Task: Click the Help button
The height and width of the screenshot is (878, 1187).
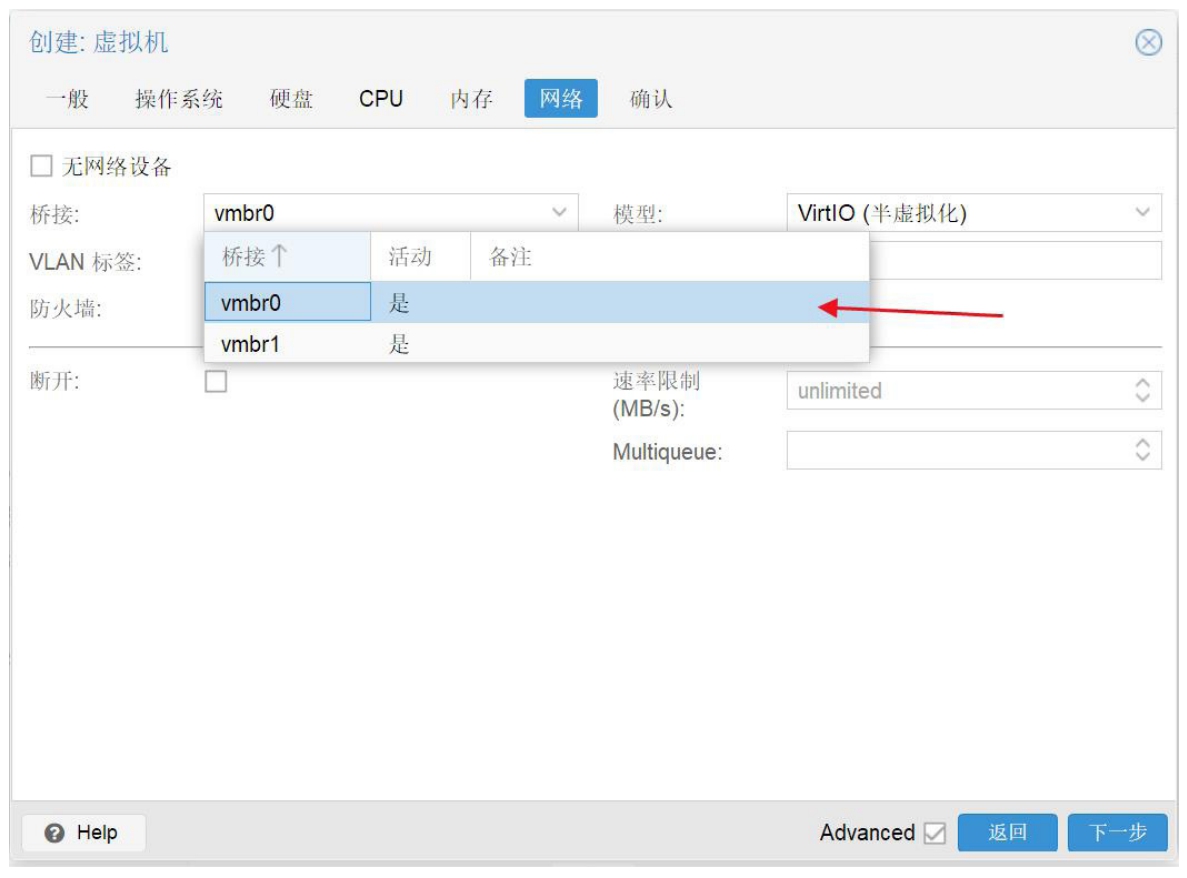Action: [x=83, y=832]
